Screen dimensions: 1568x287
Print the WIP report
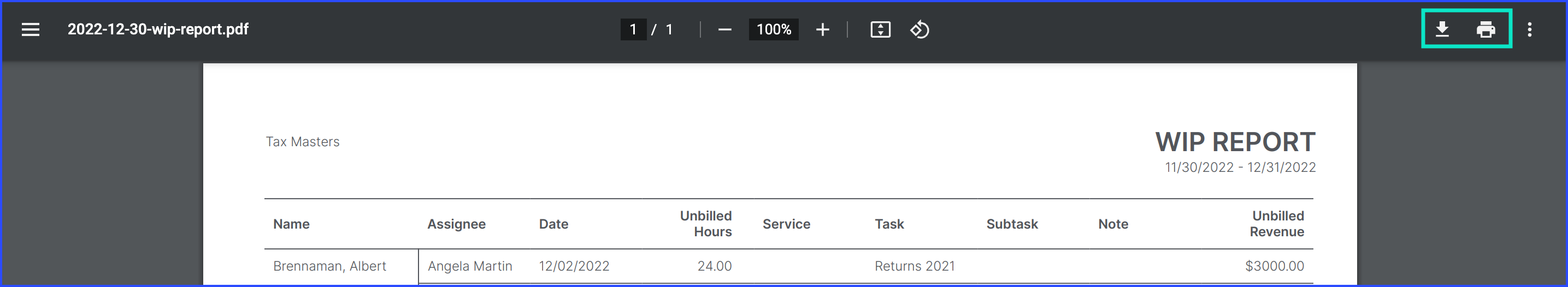pos(1486,29)
